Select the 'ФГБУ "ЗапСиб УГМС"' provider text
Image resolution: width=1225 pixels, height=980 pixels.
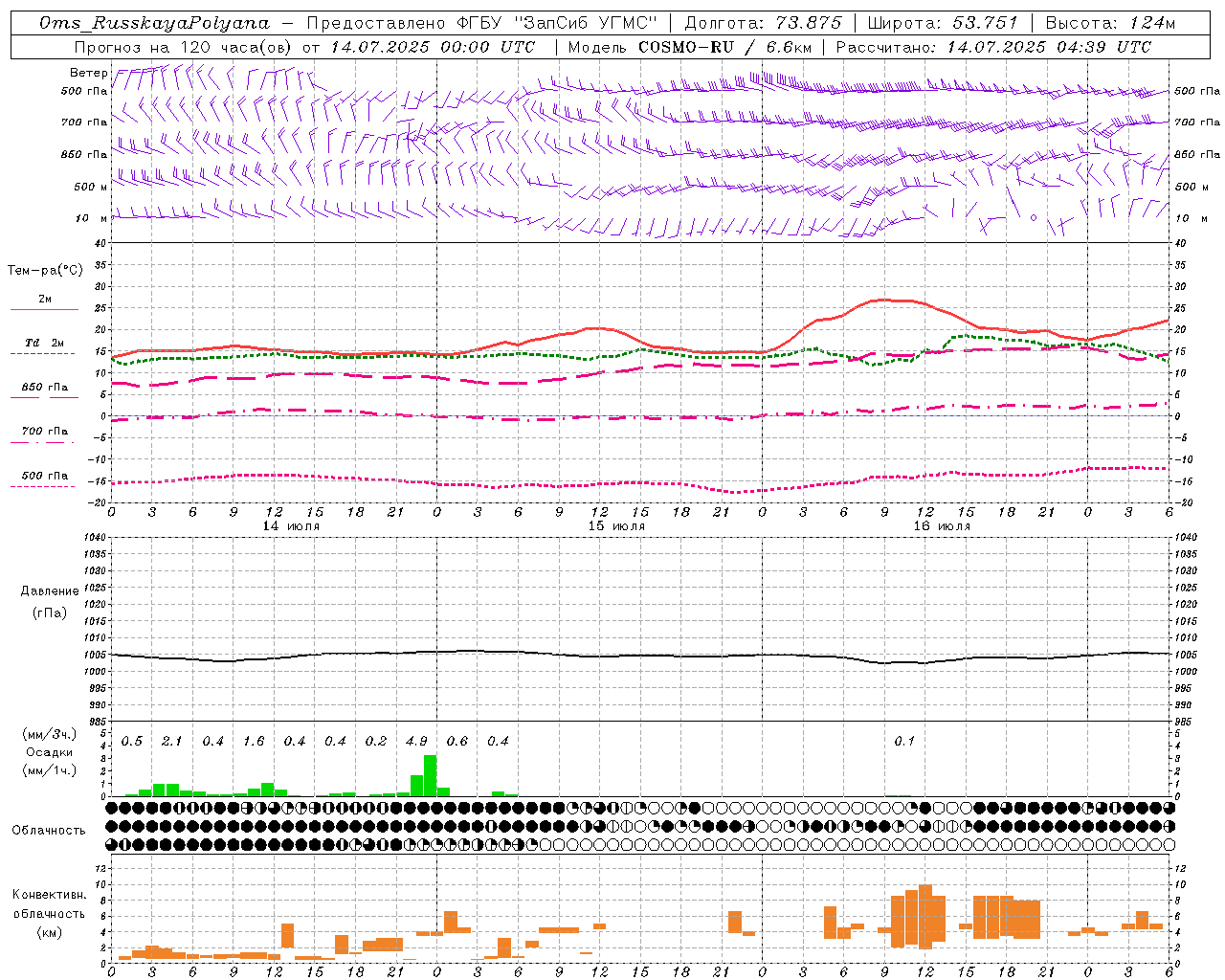click(x=556, y=23)
